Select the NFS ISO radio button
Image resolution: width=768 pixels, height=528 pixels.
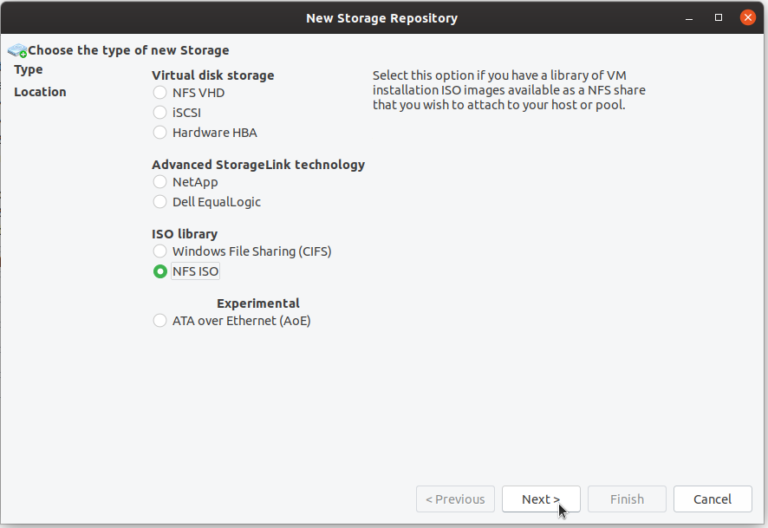160,271
